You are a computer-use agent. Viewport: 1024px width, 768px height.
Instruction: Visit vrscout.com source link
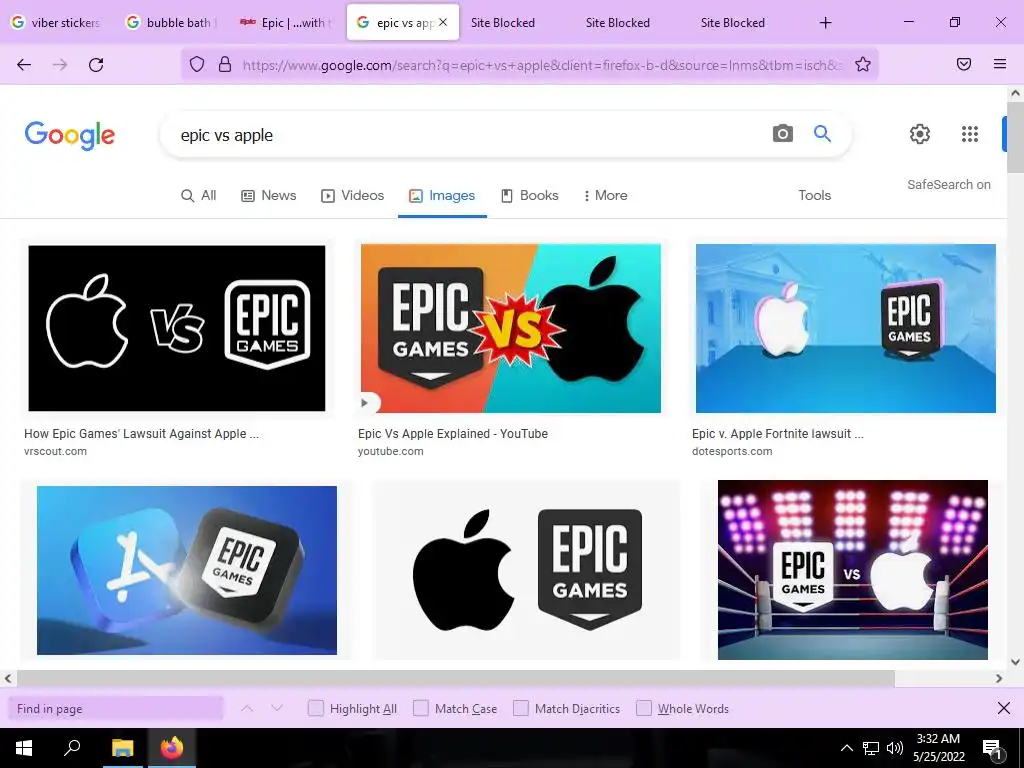(55, 451)
